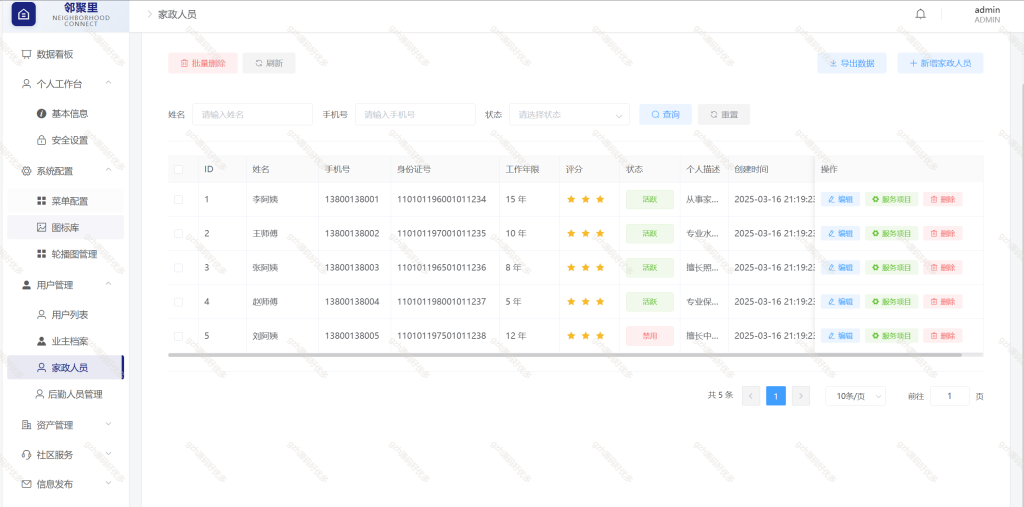
Task: Check the row for 刘阿姨
Action: (178, 336)
